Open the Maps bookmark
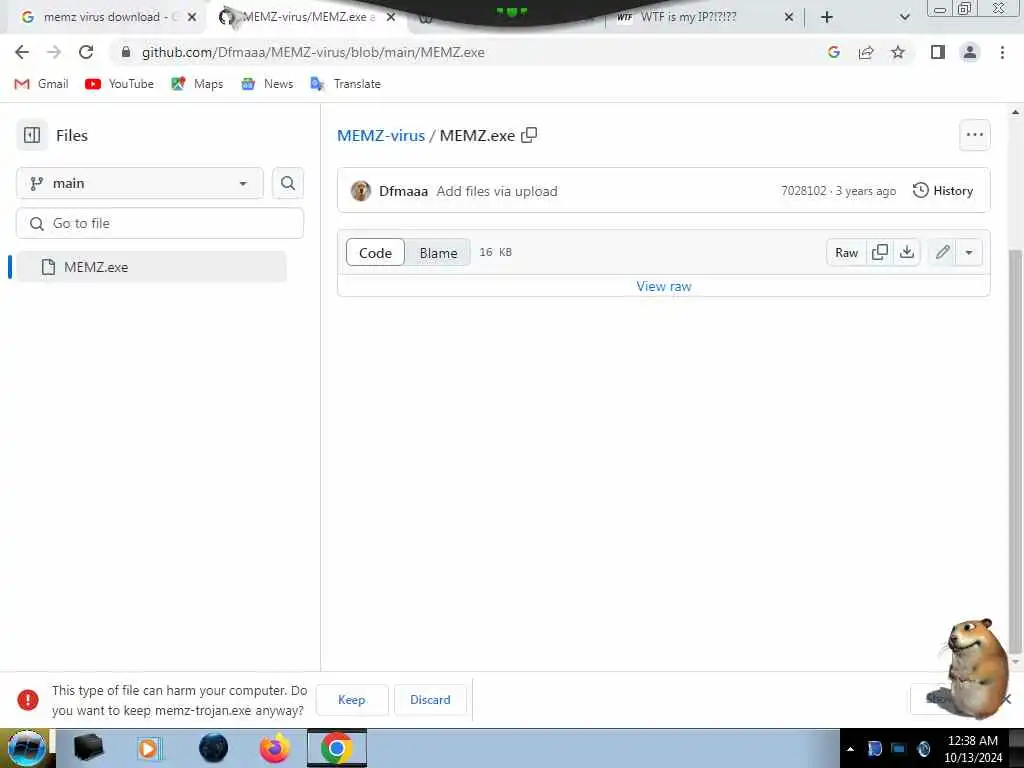 tap(197, 84)
